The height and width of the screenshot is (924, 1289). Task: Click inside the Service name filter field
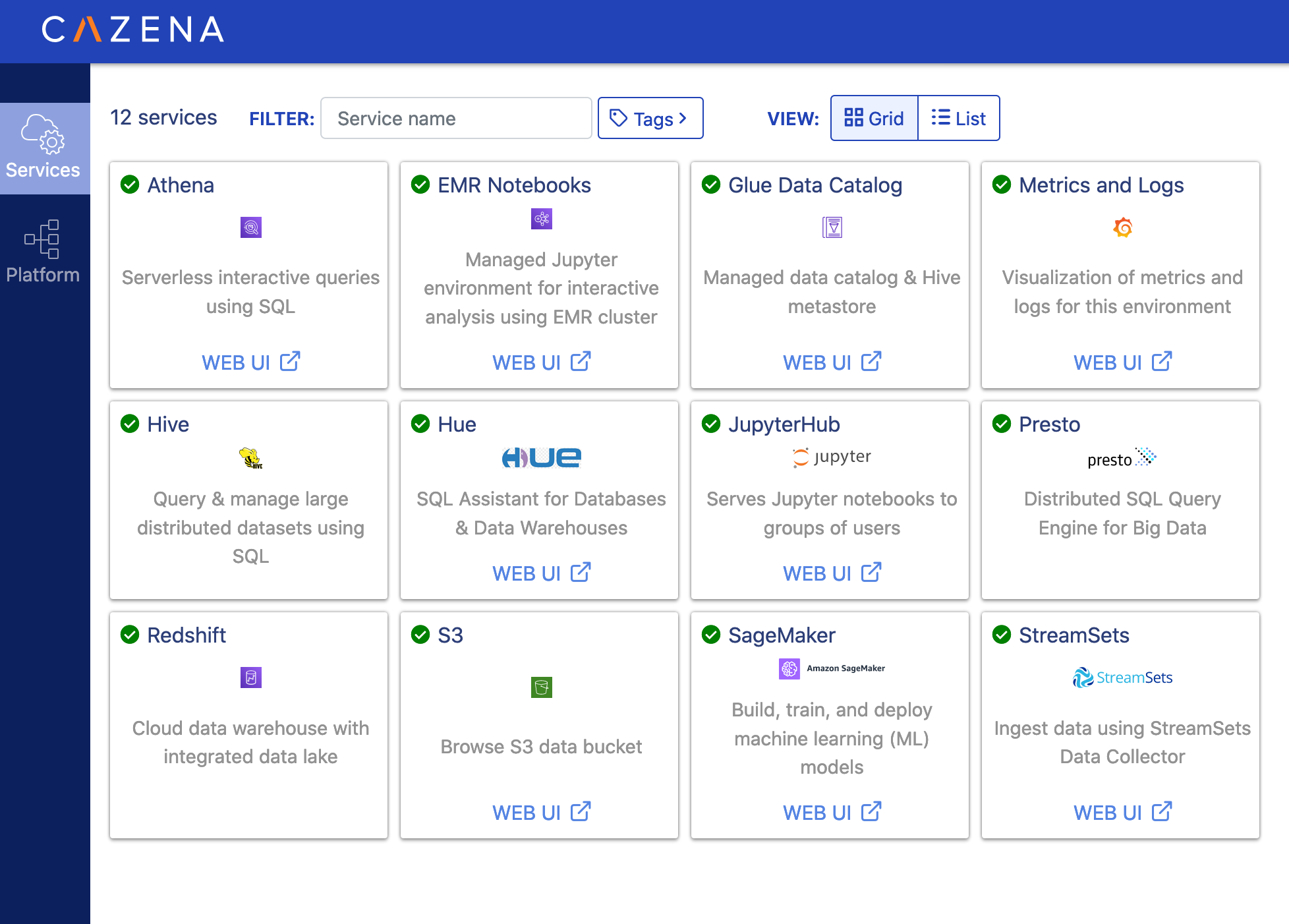pos(456,118)
